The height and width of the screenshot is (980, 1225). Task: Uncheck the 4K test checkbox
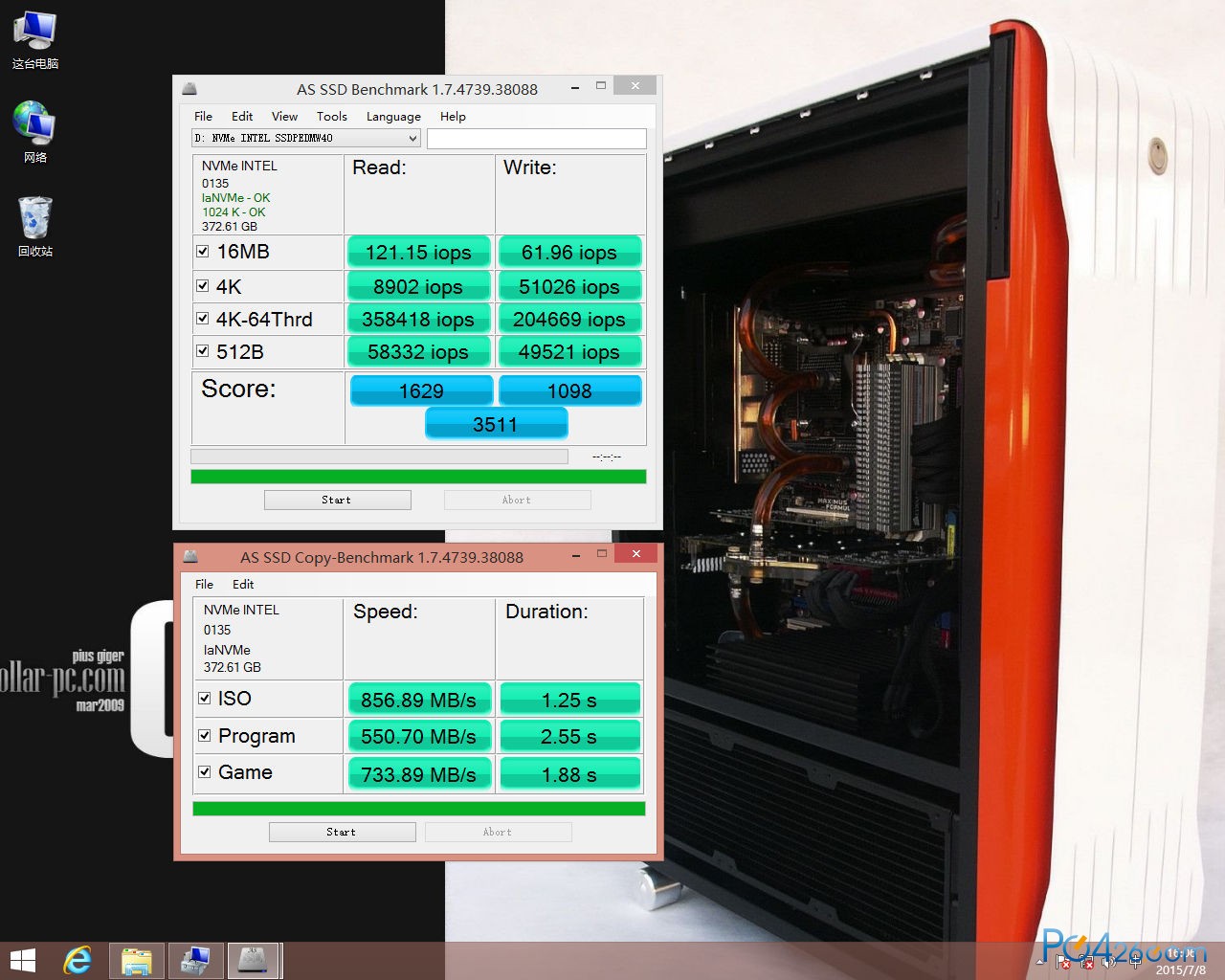pos(202,285)
